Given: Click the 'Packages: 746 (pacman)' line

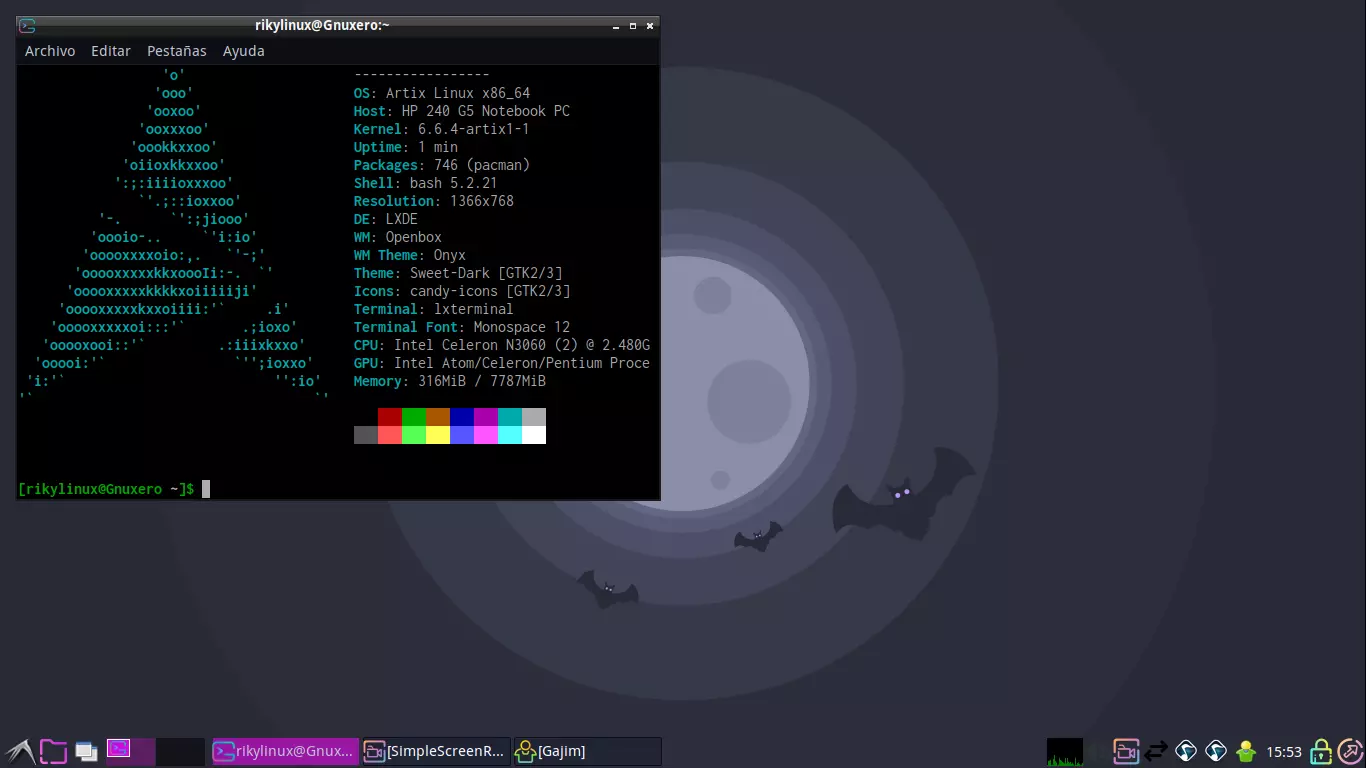Looking at the screenshot, I should tap(442, 165).
